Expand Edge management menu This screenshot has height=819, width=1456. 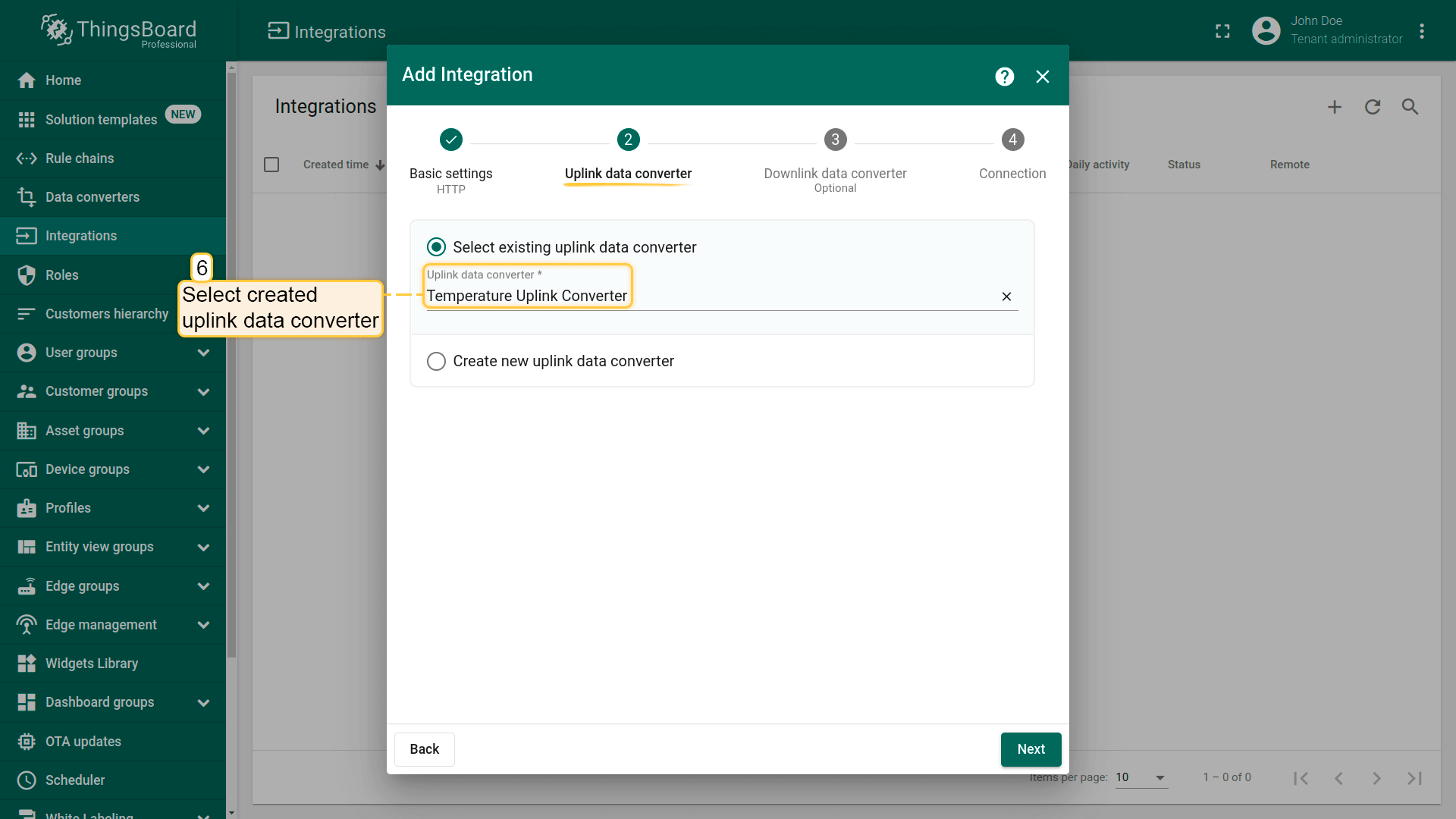[x=203, y=625]
